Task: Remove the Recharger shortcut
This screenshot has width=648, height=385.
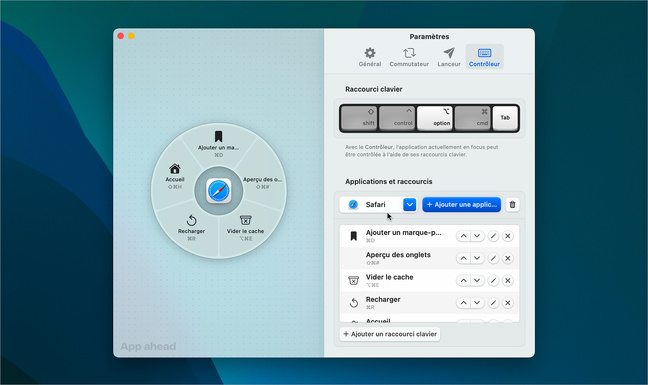Action: (508, 303)
